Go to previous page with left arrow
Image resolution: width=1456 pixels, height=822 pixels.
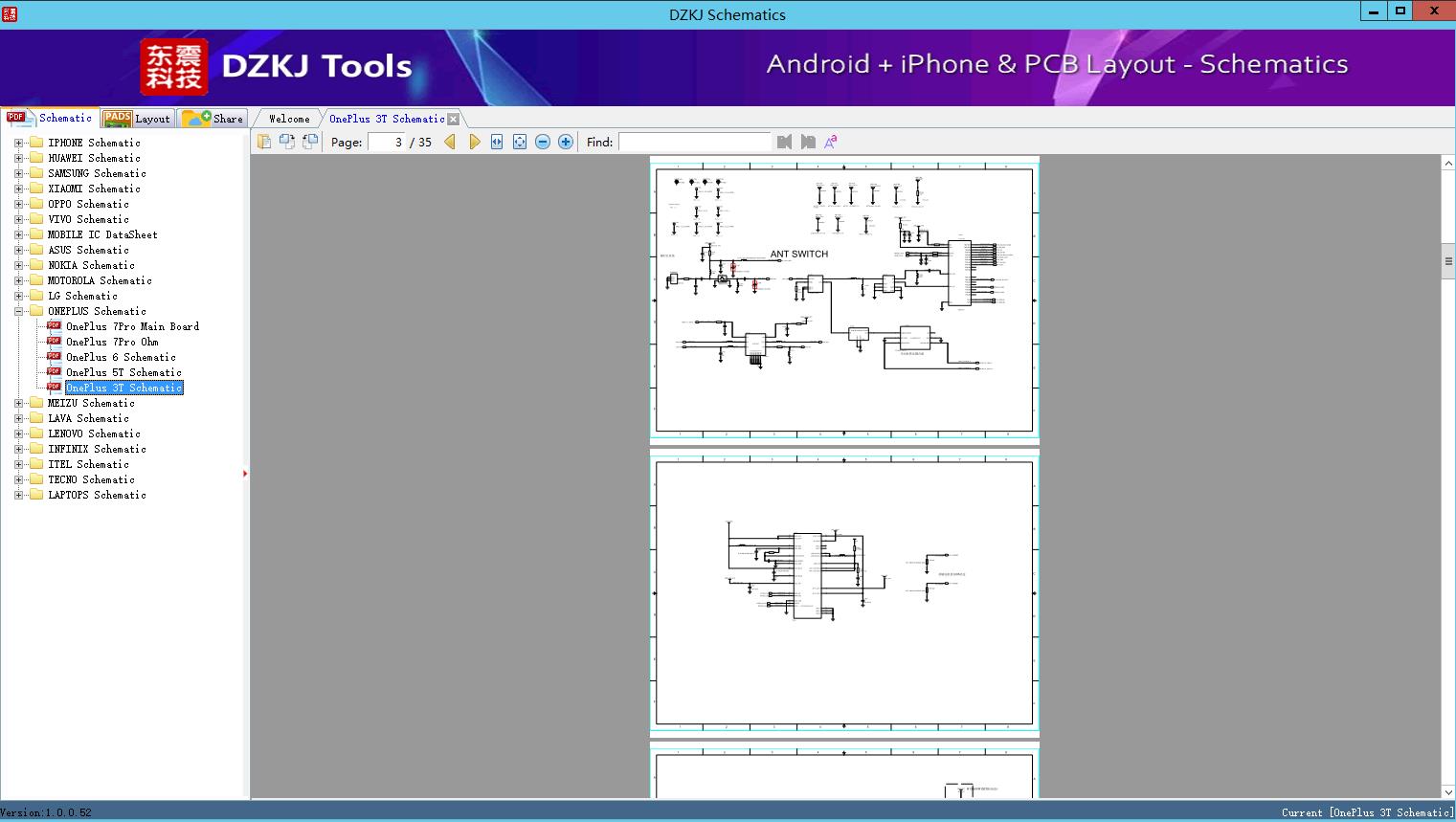[x=450, y=142]
